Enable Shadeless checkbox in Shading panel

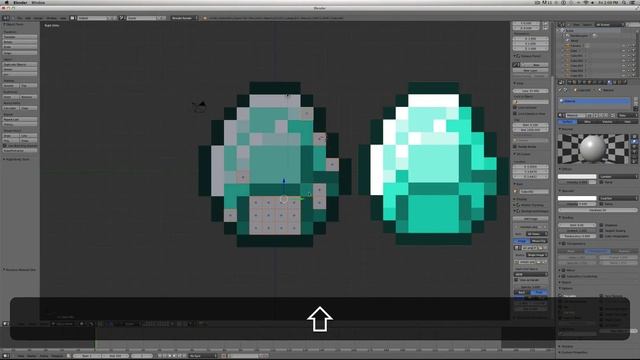tap(601, 225)
